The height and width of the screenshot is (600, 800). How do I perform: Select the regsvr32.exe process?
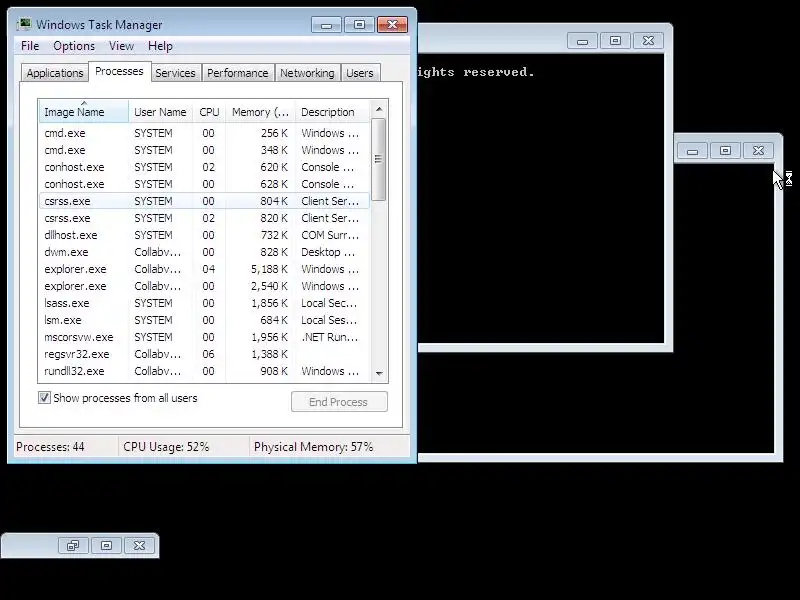click(x=204, y=354)
